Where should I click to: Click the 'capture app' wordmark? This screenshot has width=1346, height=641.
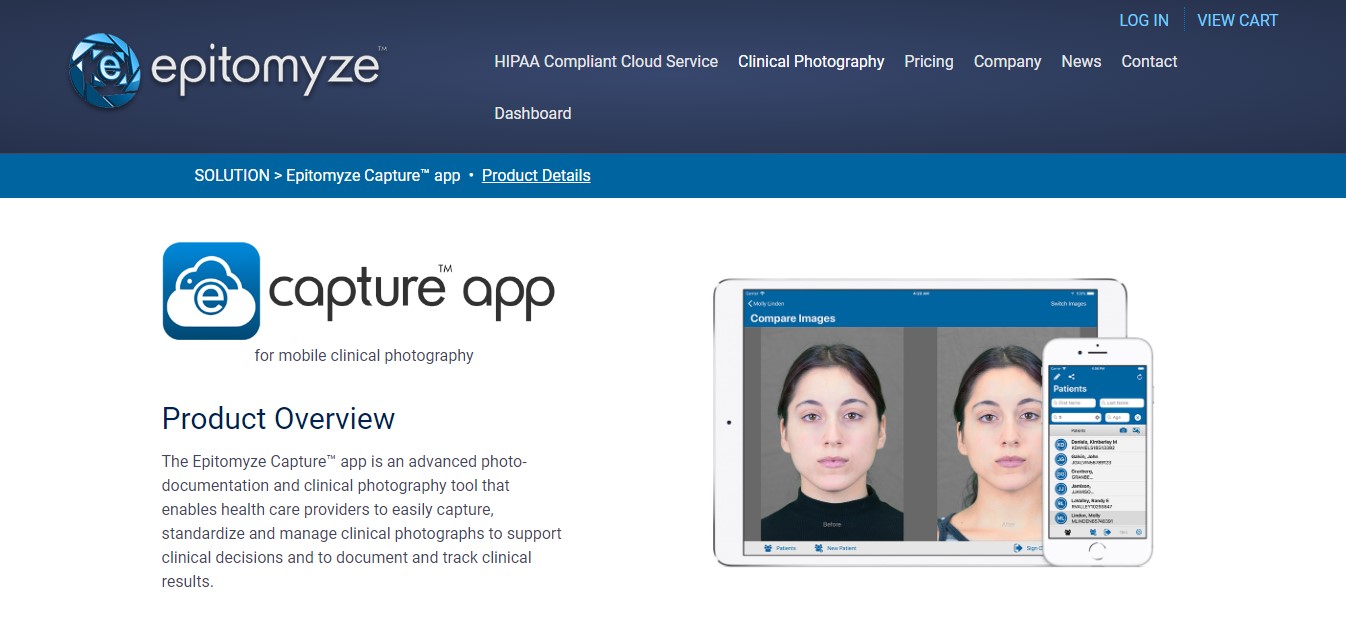click(x=411, y=291)
